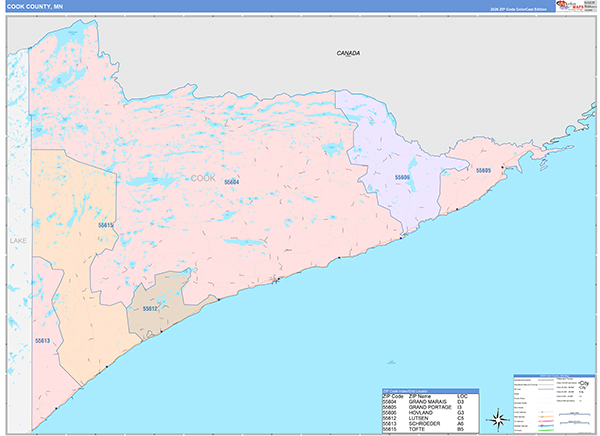Click the City legend heading in bottom-right
Image resolution: width=600 pixels, height=436 pixels.
click(582, 381)
